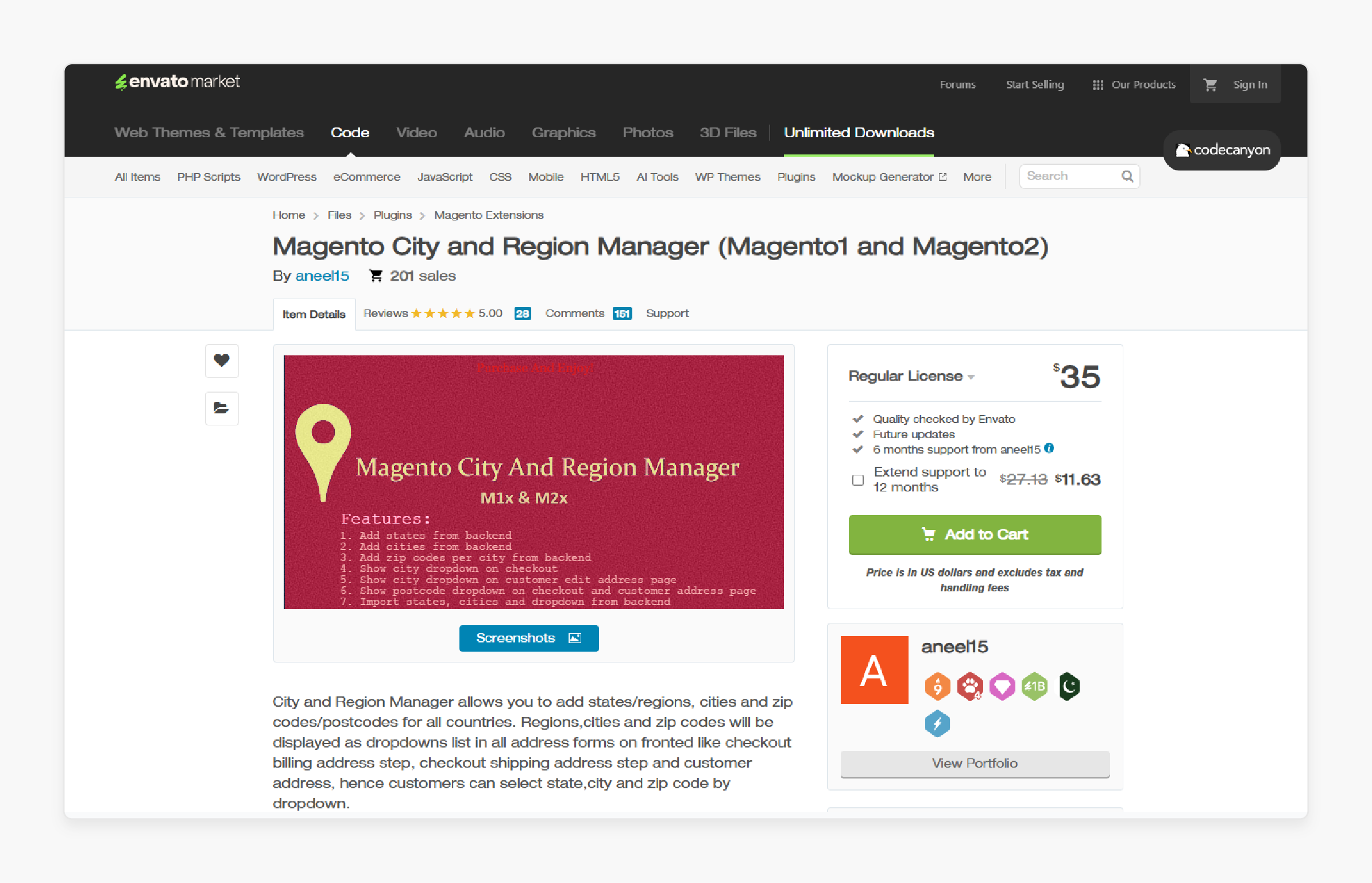Screen dimensions: 1372x883
Task: Open CSS category
Action: point(500,177)
